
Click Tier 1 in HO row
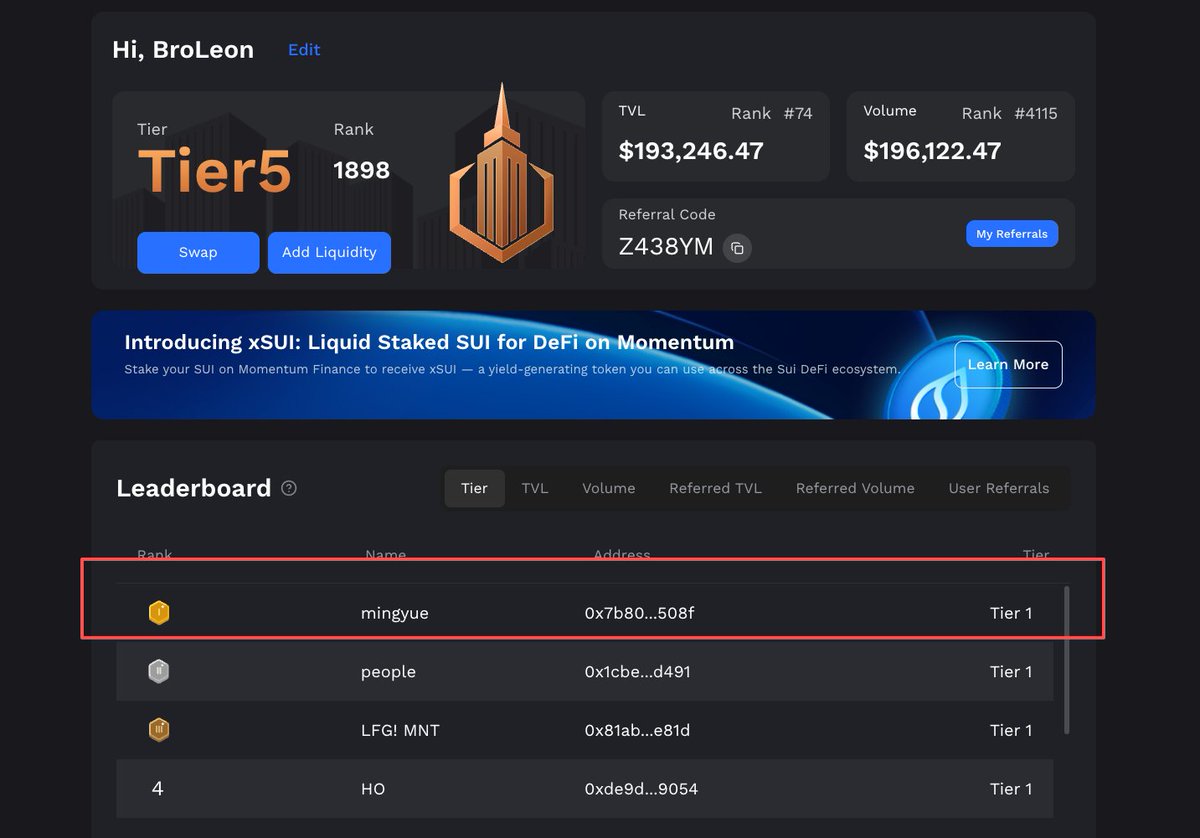(x=1011, y=789)
